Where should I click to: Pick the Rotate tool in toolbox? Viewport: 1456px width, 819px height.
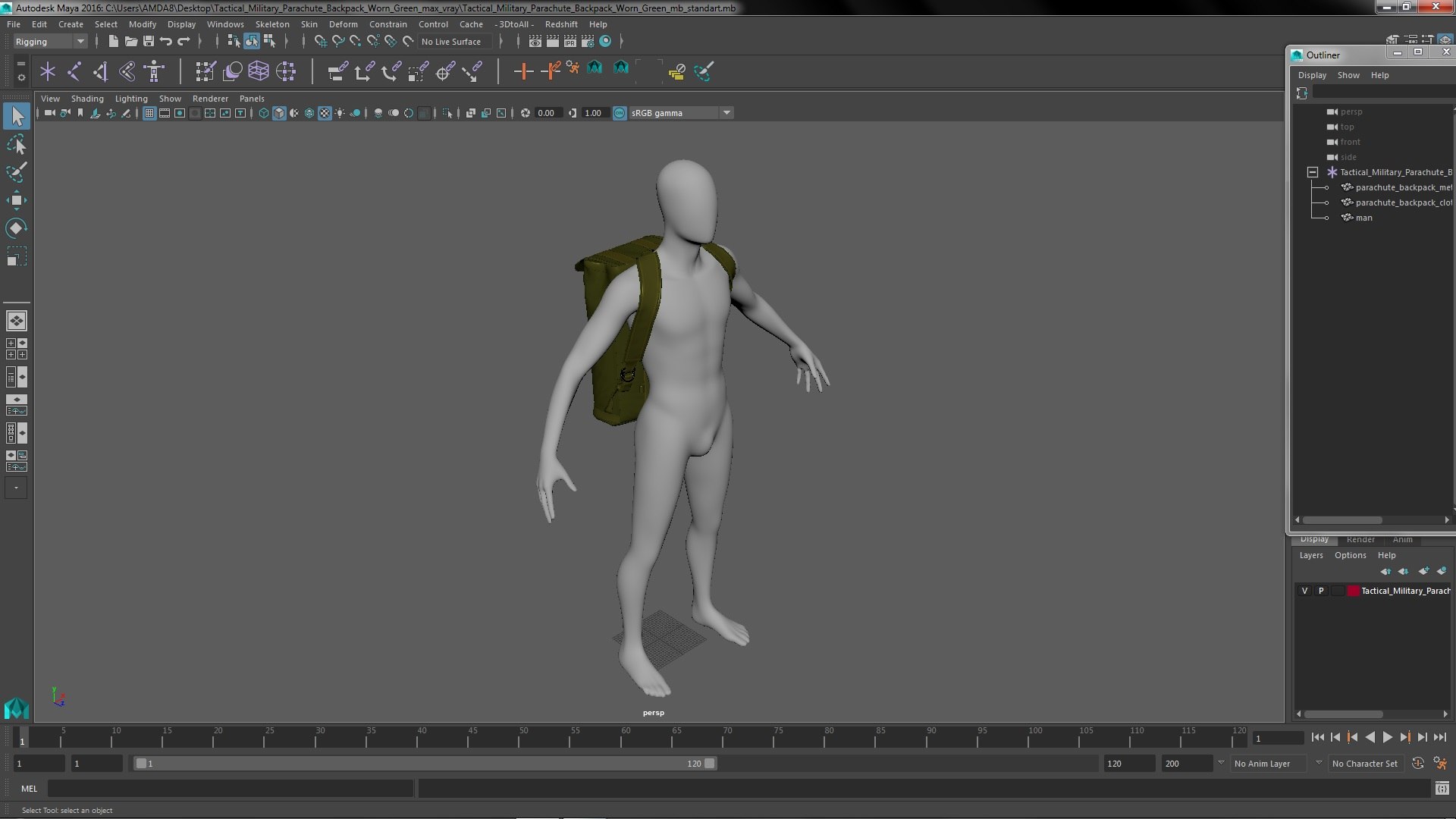(x=17, y=228)
